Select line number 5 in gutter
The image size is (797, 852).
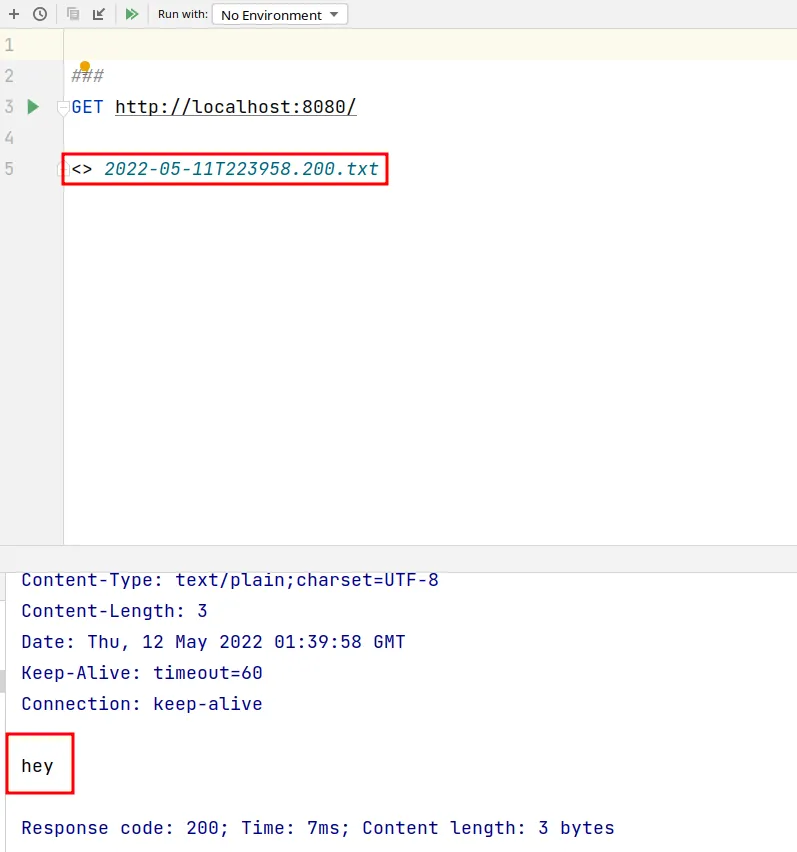tap(9, 168)
